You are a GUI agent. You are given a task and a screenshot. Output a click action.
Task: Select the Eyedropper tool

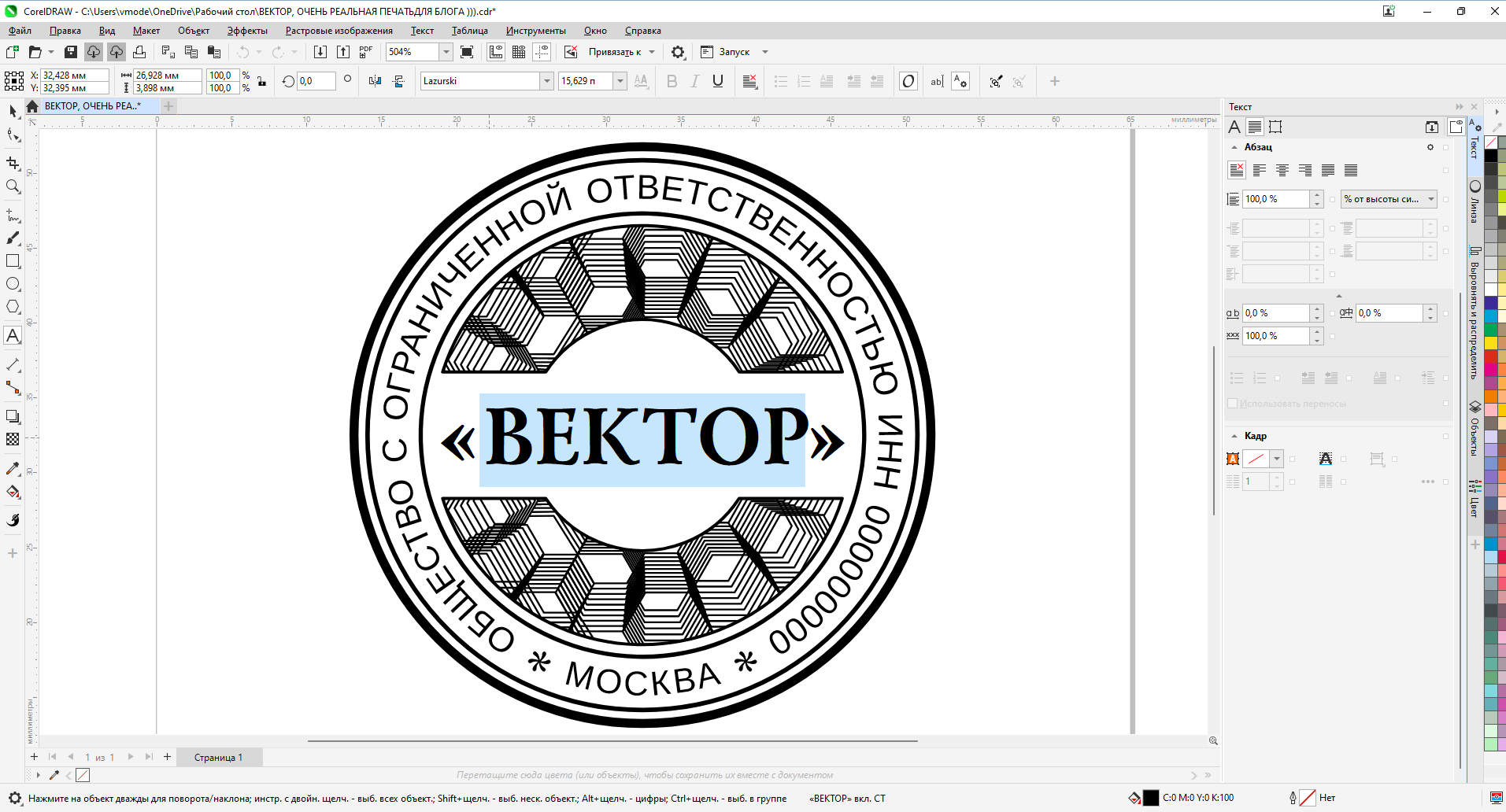(13, 468)
